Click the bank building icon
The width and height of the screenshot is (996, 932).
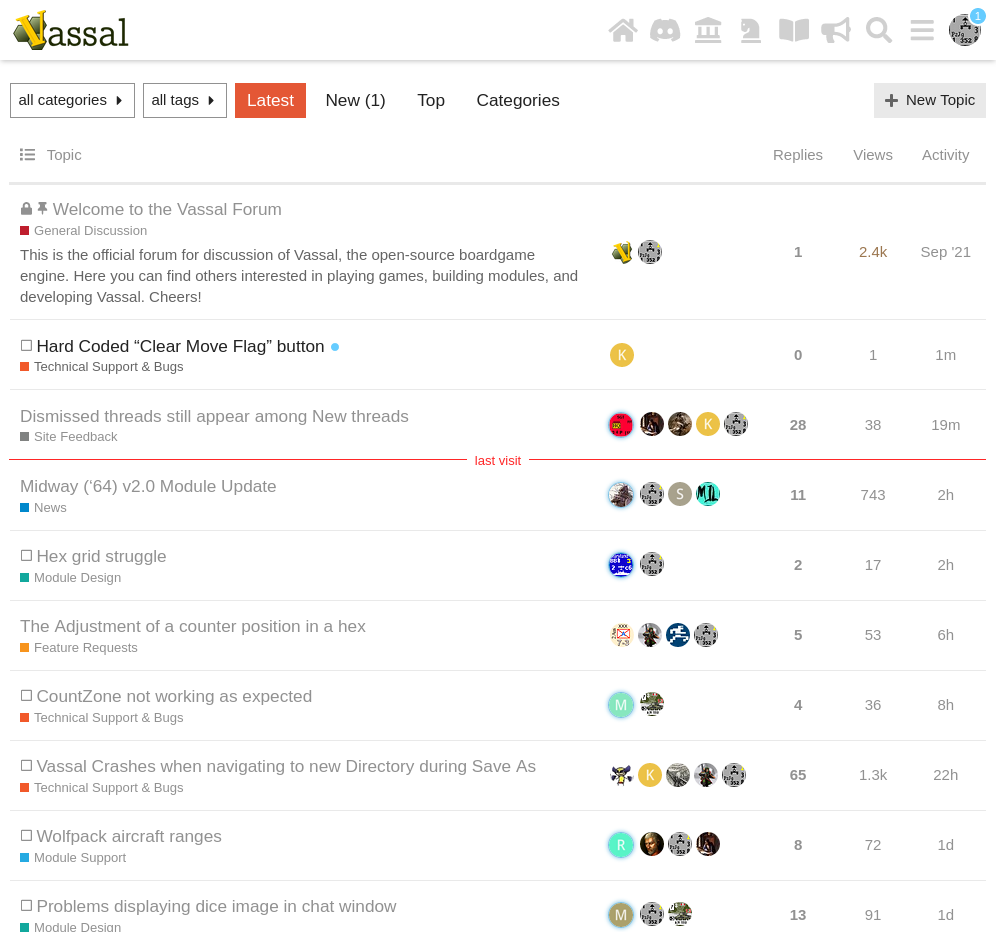coord(708,30)
